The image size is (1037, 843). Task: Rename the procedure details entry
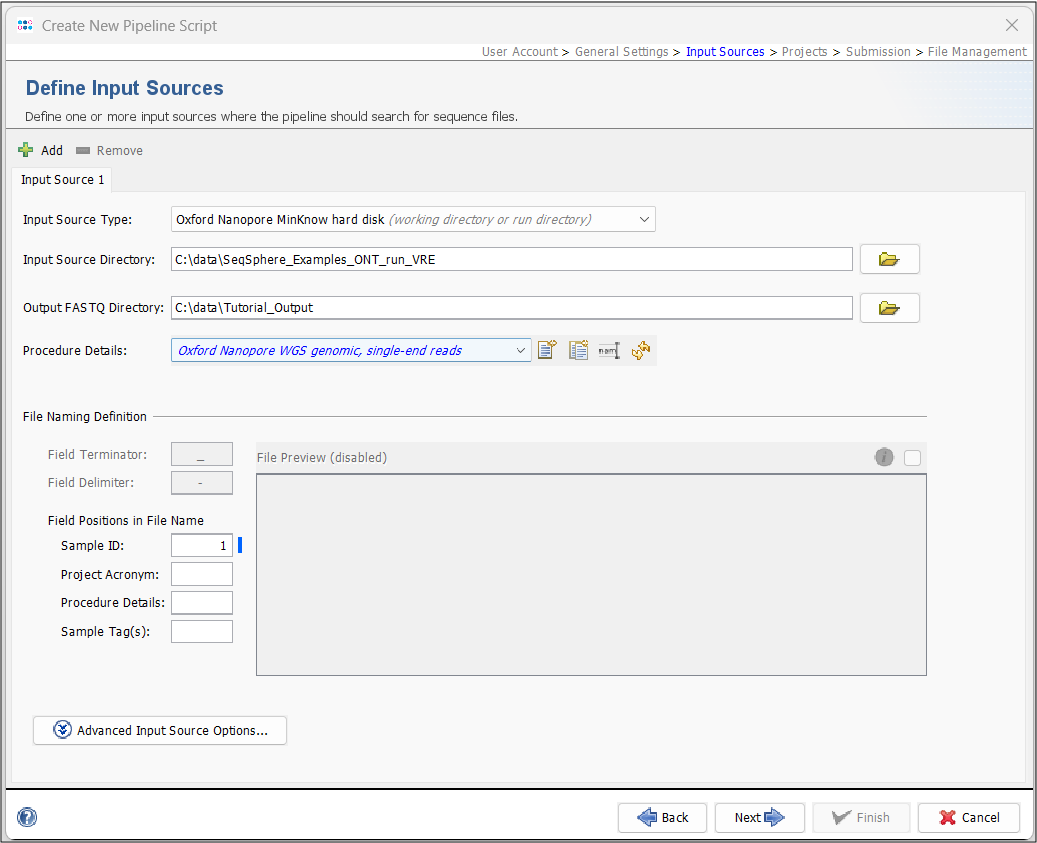608,349
